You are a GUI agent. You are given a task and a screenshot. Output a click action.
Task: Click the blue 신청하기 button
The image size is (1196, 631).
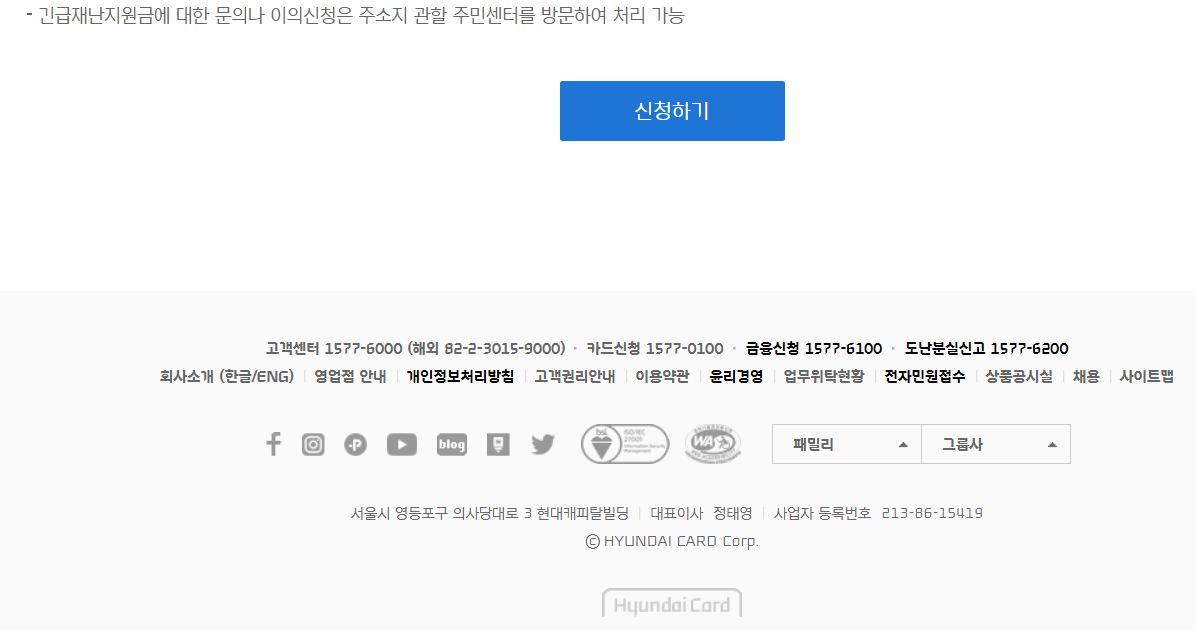672,111
